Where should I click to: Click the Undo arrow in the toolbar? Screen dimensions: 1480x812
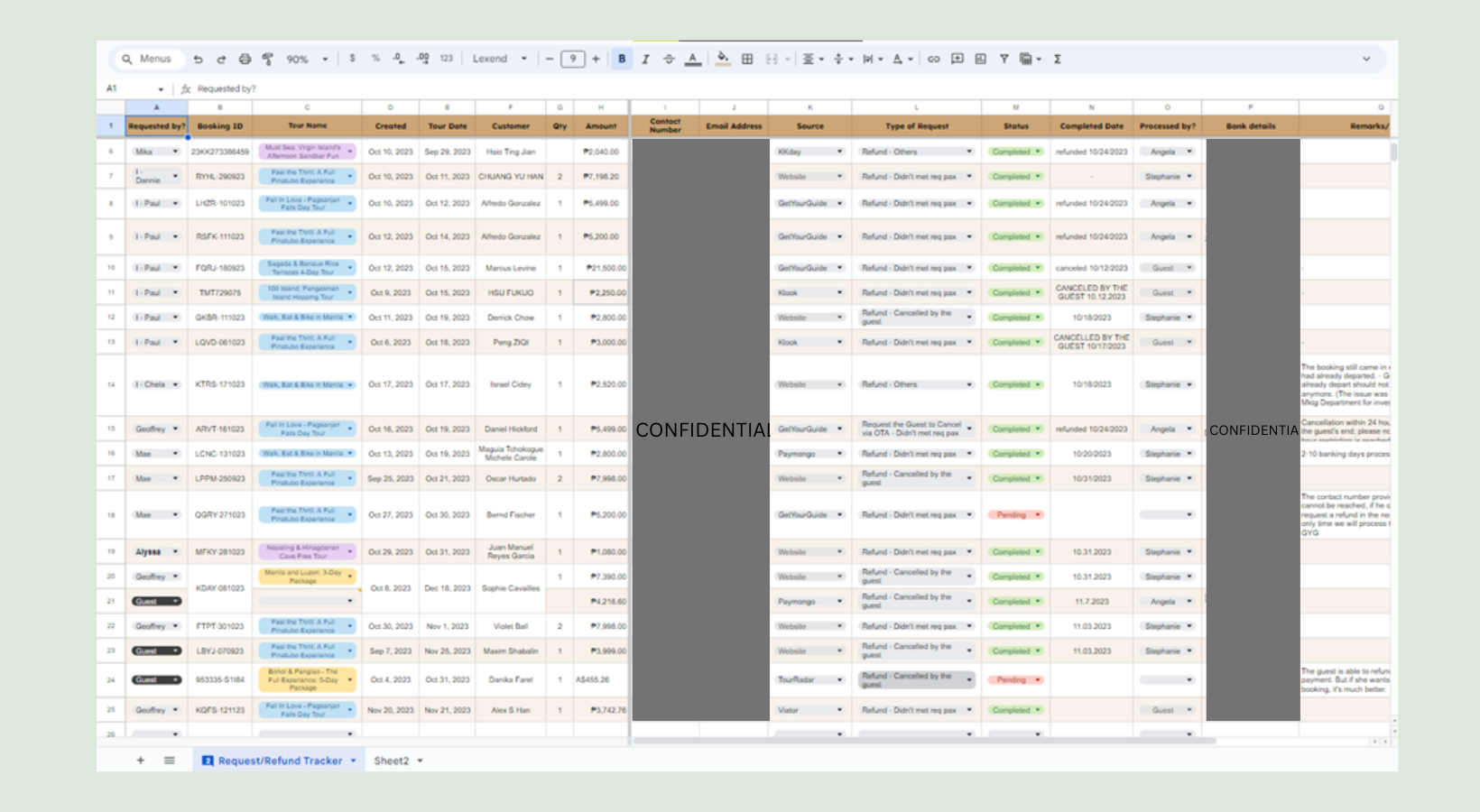198,60
